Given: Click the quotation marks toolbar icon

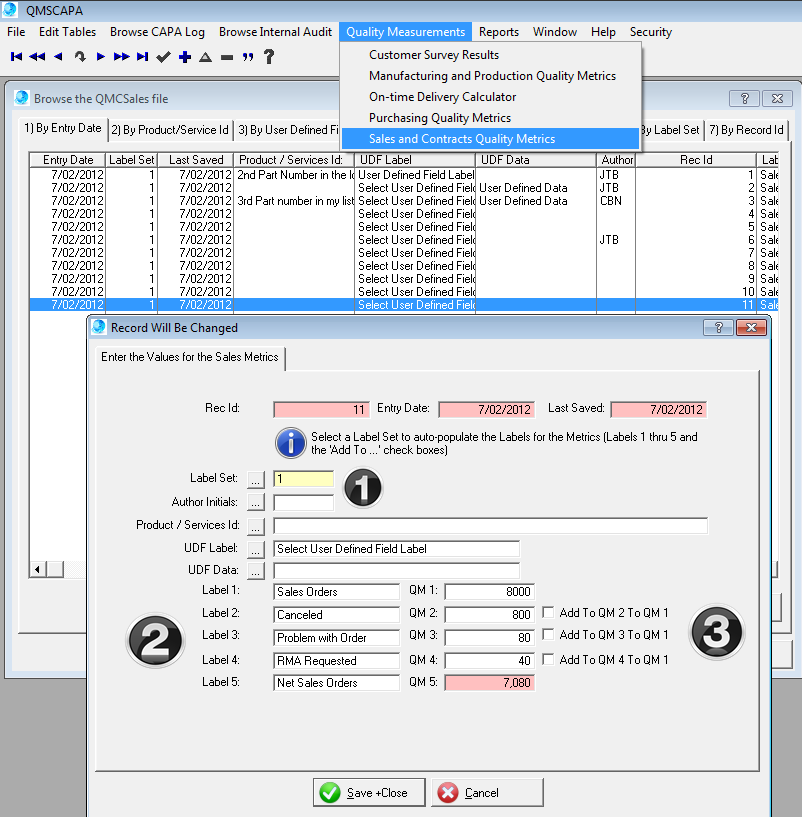Looking at the screenshot, I should point(247,57).
